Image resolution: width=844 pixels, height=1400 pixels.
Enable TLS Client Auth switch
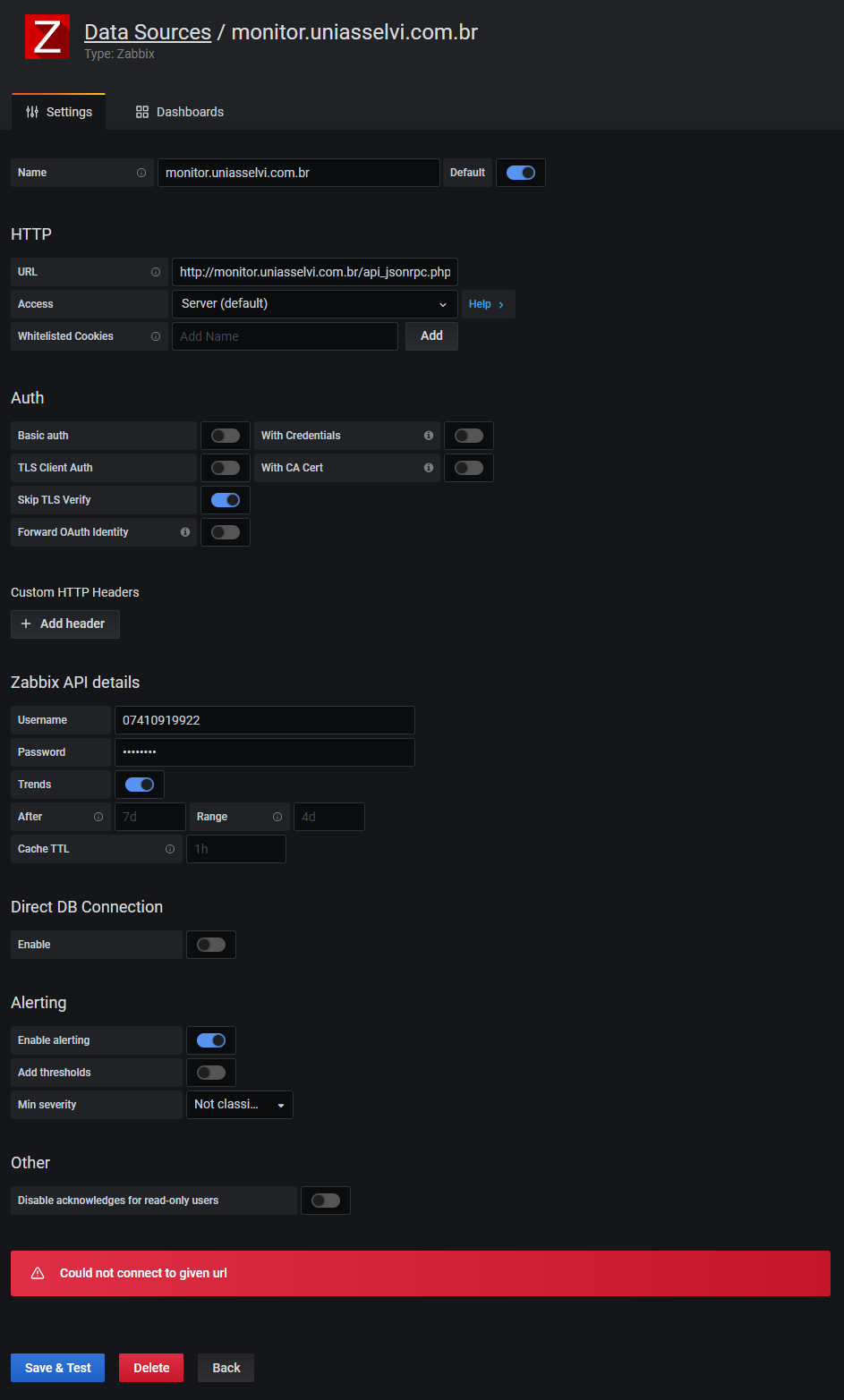pos(226,468)
